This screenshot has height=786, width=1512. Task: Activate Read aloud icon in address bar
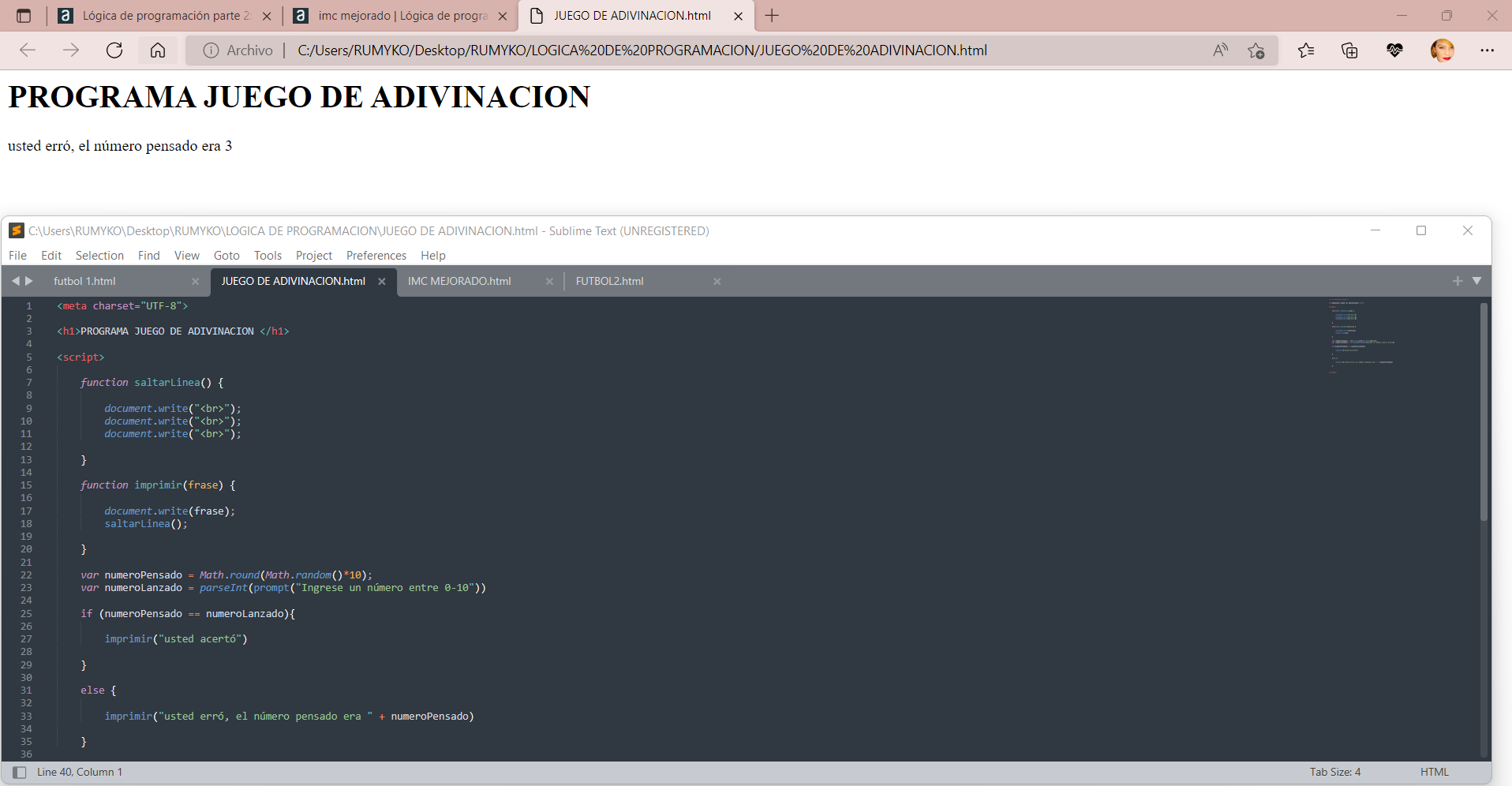[1220, 51]
